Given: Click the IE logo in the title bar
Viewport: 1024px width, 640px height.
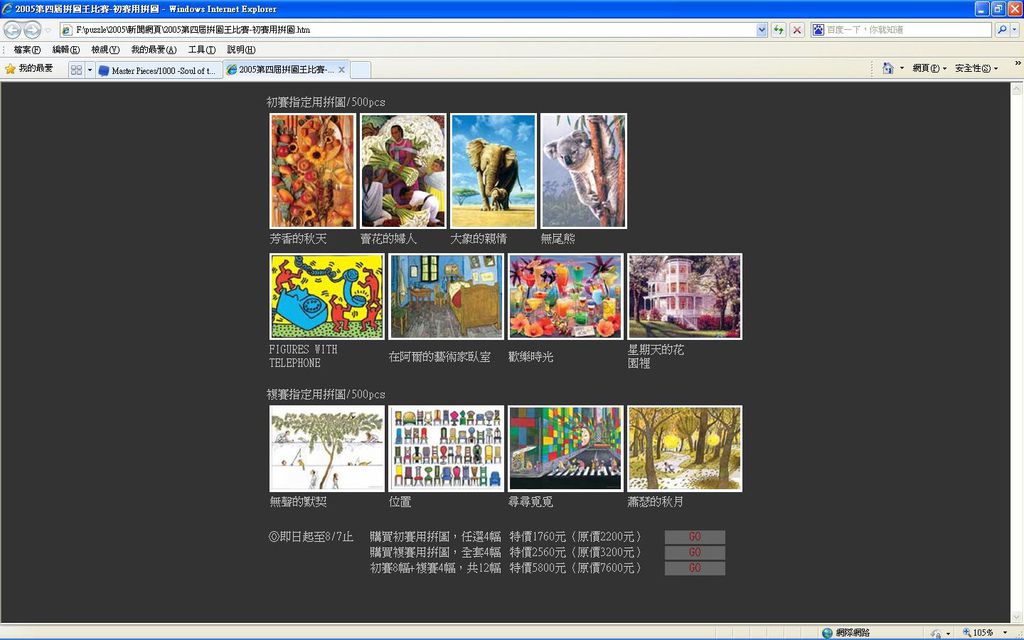Looking at the screenshot, I should point(7,9).
